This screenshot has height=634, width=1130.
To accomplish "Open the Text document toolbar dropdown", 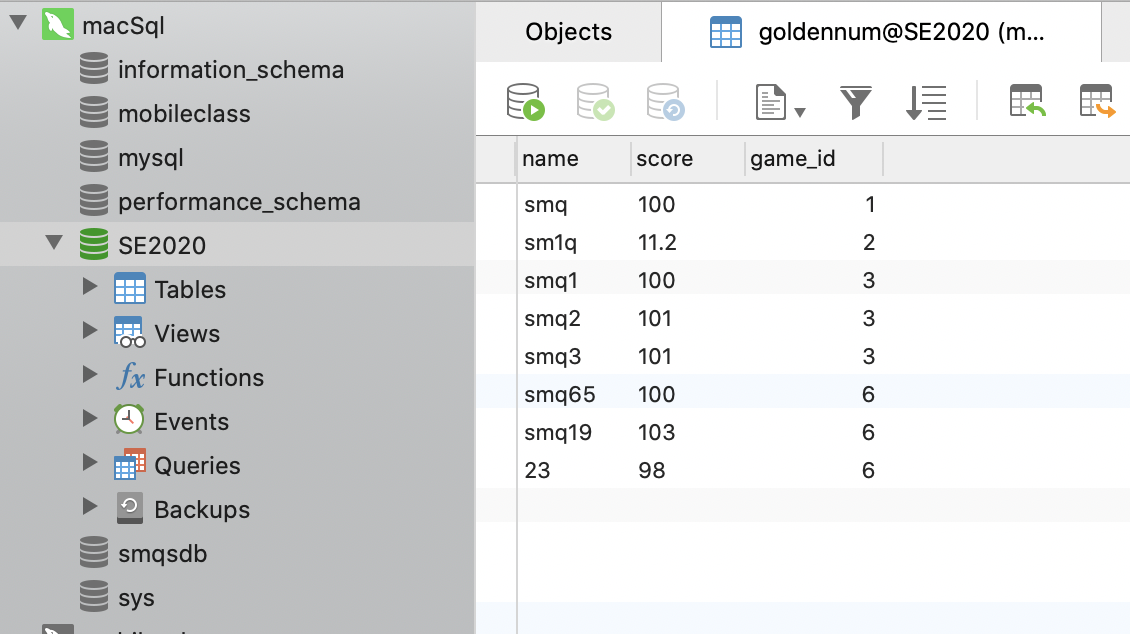I will [781, 102].
